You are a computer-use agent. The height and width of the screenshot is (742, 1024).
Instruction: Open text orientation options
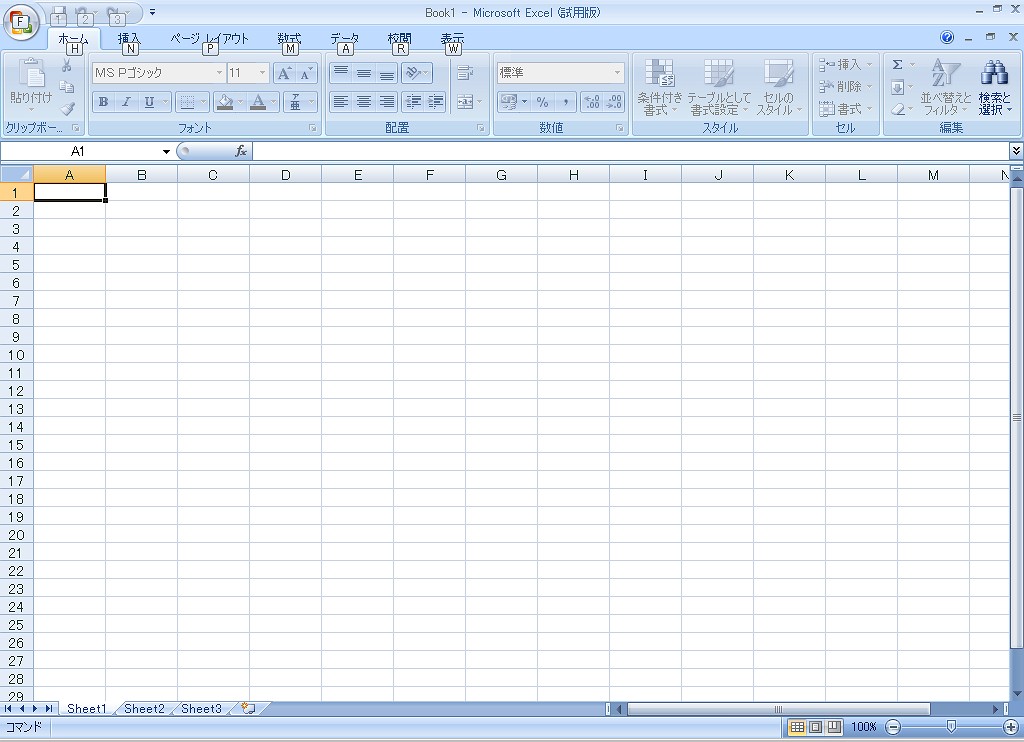[x=417, y=73]
